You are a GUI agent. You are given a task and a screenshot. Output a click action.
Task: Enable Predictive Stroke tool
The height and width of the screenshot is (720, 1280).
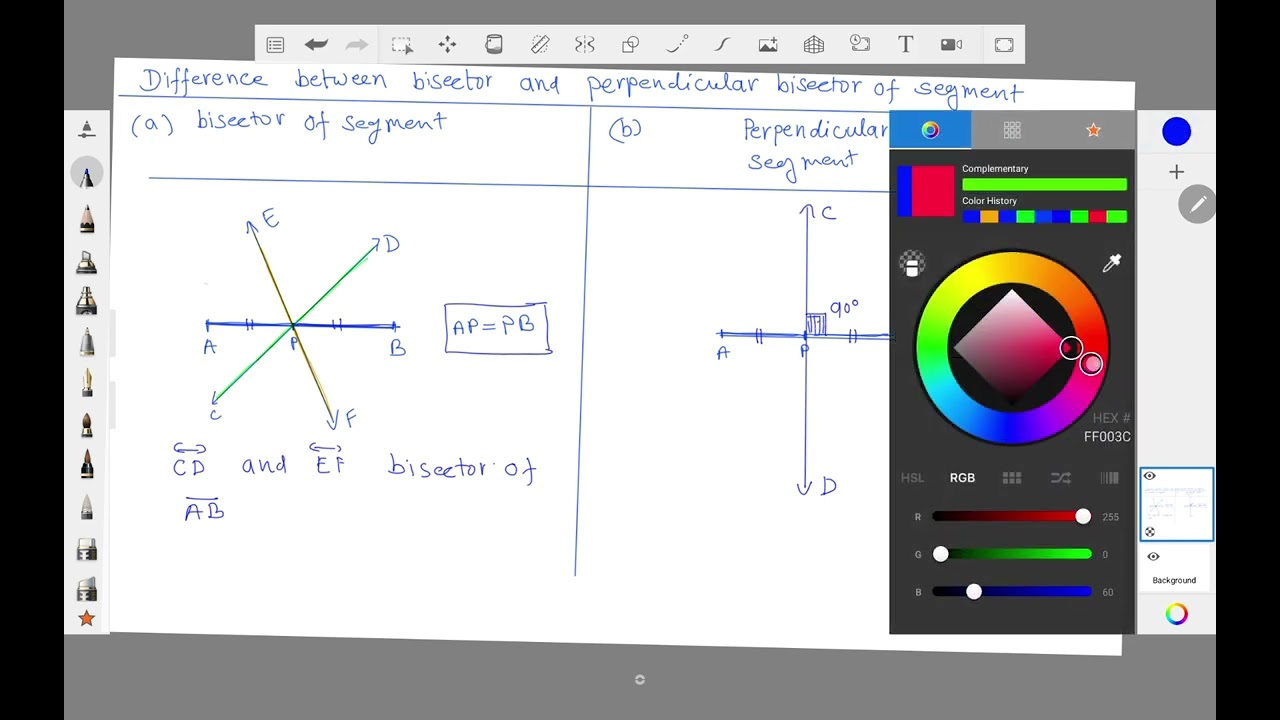(x=677, y=45)
